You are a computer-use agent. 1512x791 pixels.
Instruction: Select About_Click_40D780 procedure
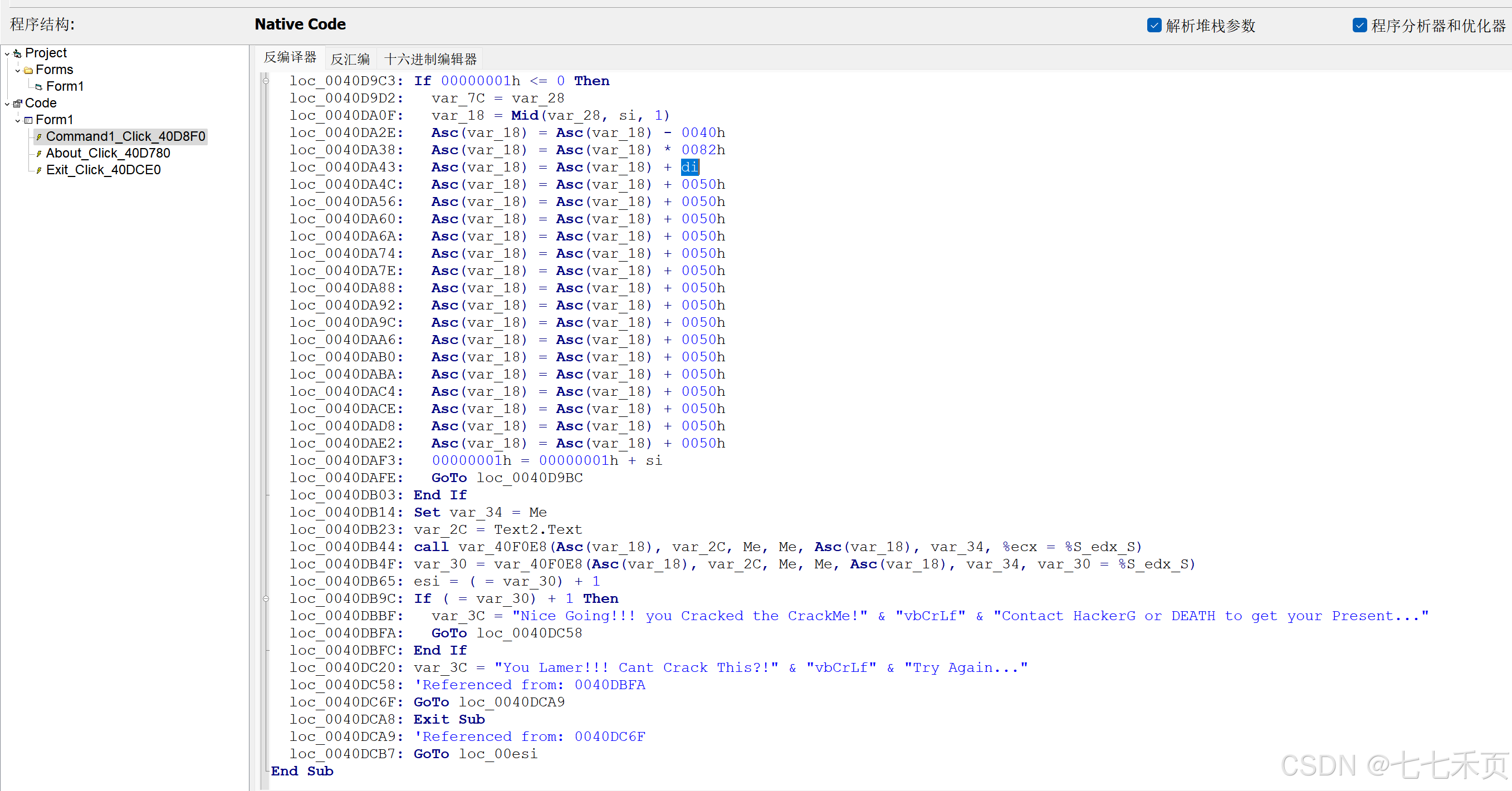click(108, 153)
